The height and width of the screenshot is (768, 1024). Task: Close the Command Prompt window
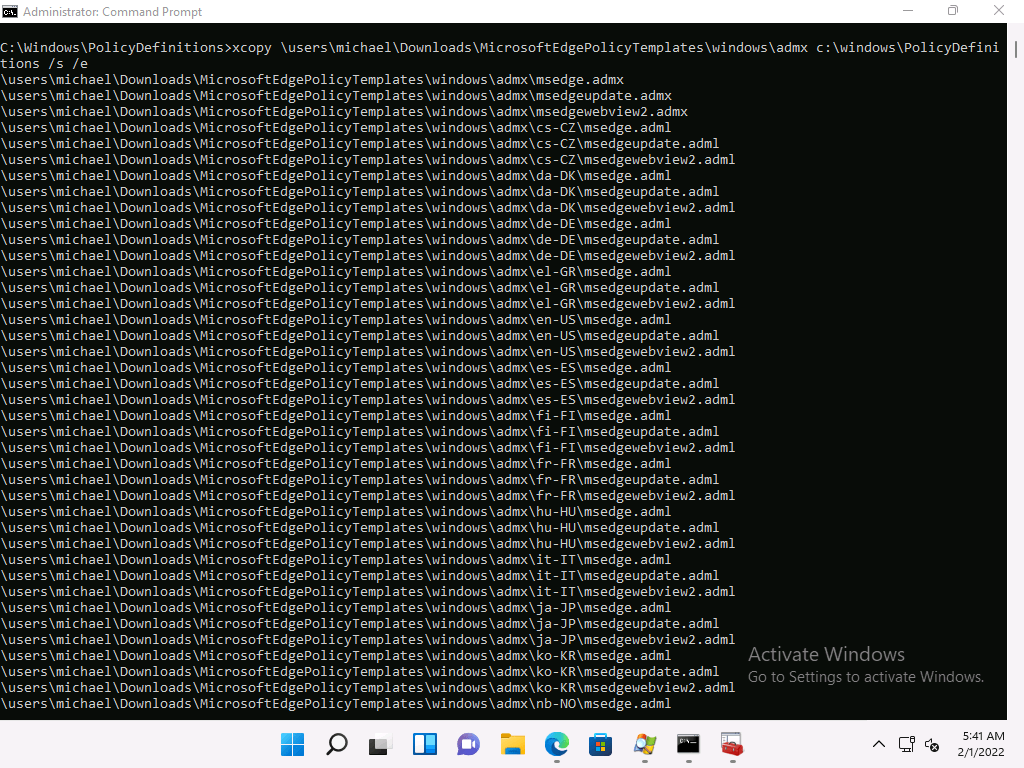tap(1000, 11)
